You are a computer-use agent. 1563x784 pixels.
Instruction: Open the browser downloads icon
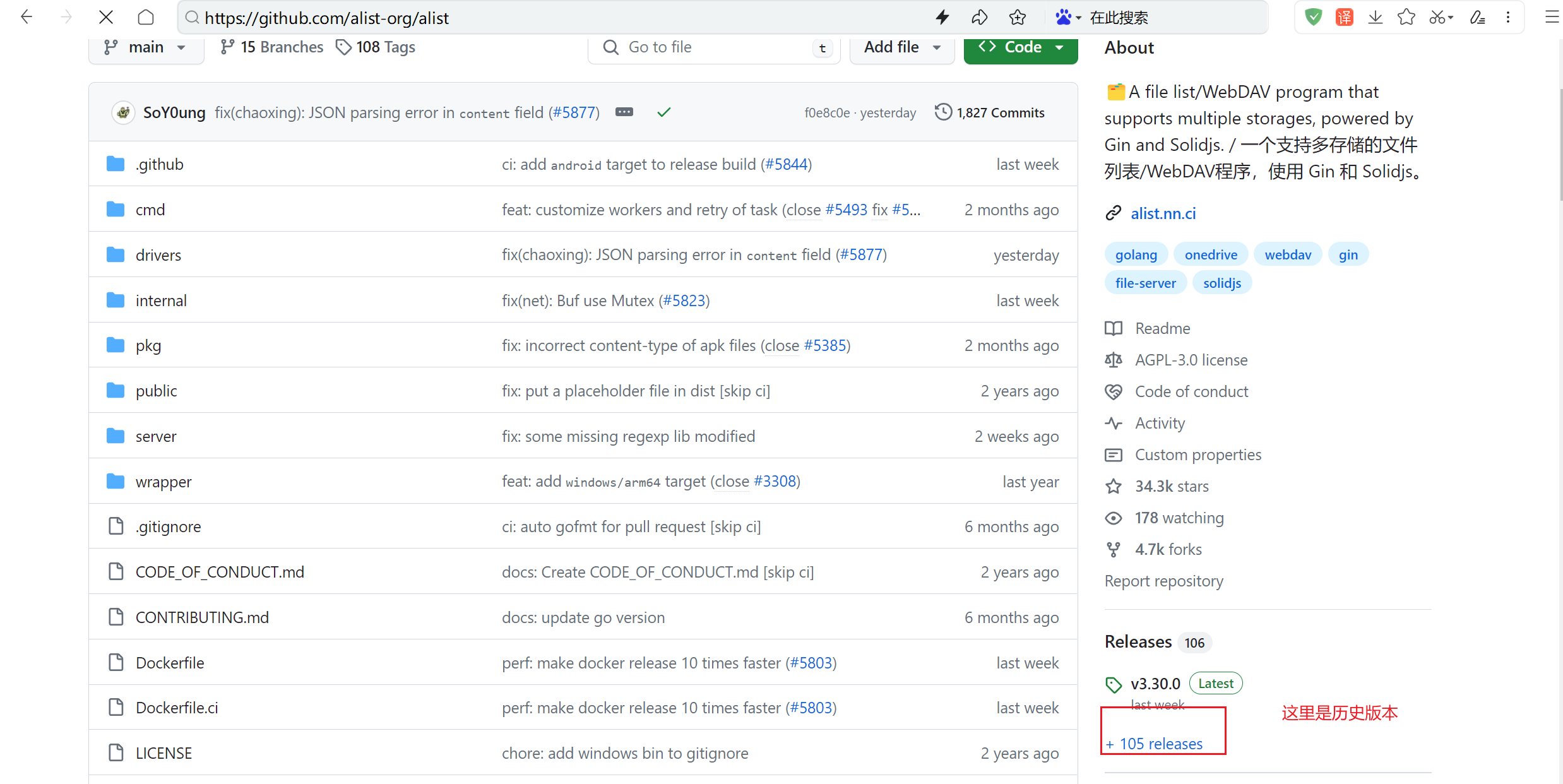1375,17
